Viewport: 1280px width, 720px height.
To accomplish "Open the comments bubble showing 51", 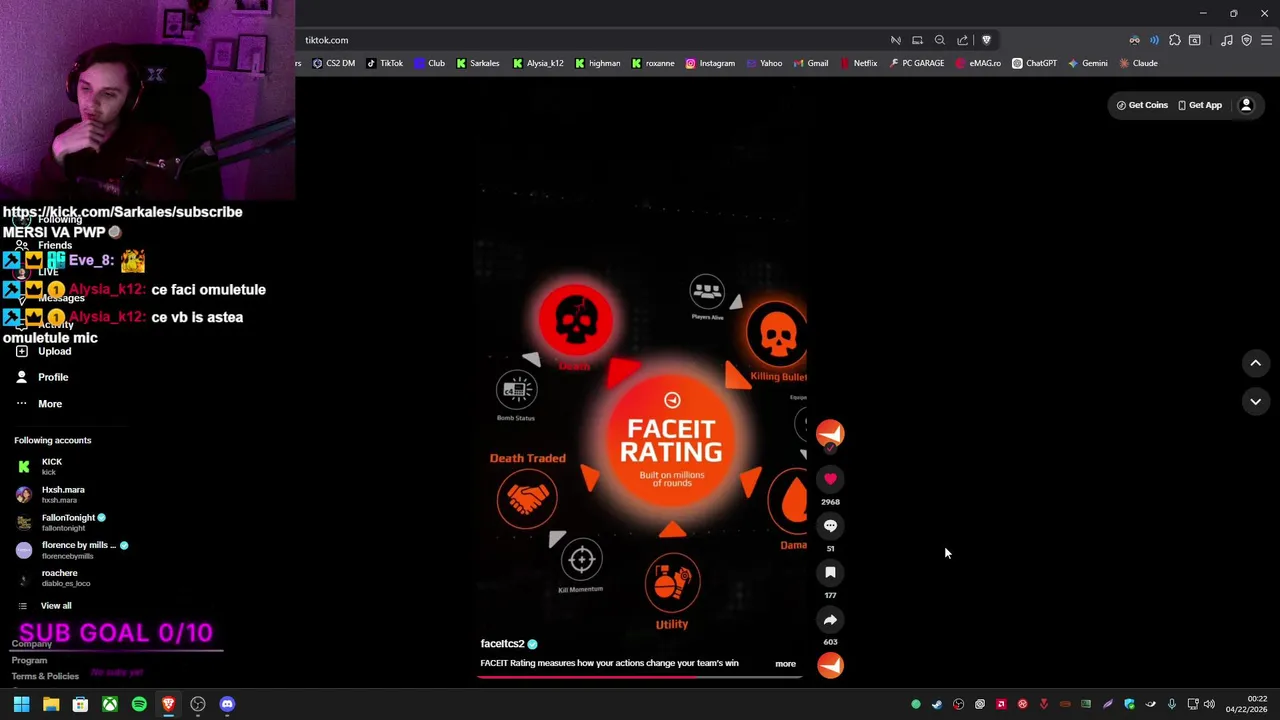I will (x=830, y=526).
